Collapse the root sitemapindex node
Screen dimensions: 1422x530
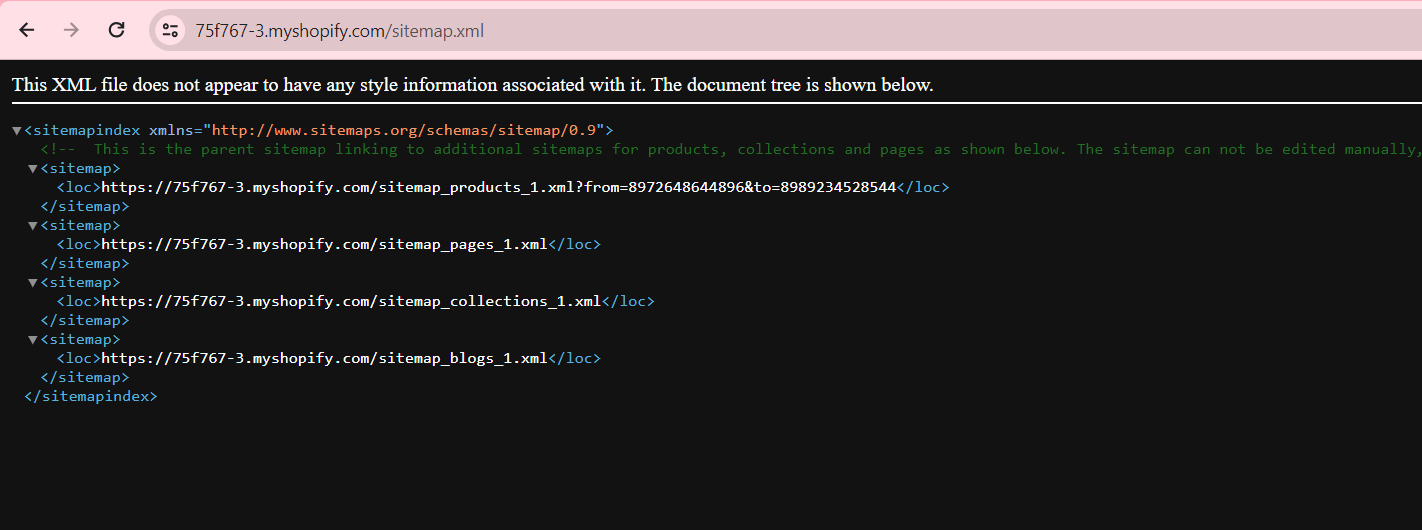pos(17,131)
